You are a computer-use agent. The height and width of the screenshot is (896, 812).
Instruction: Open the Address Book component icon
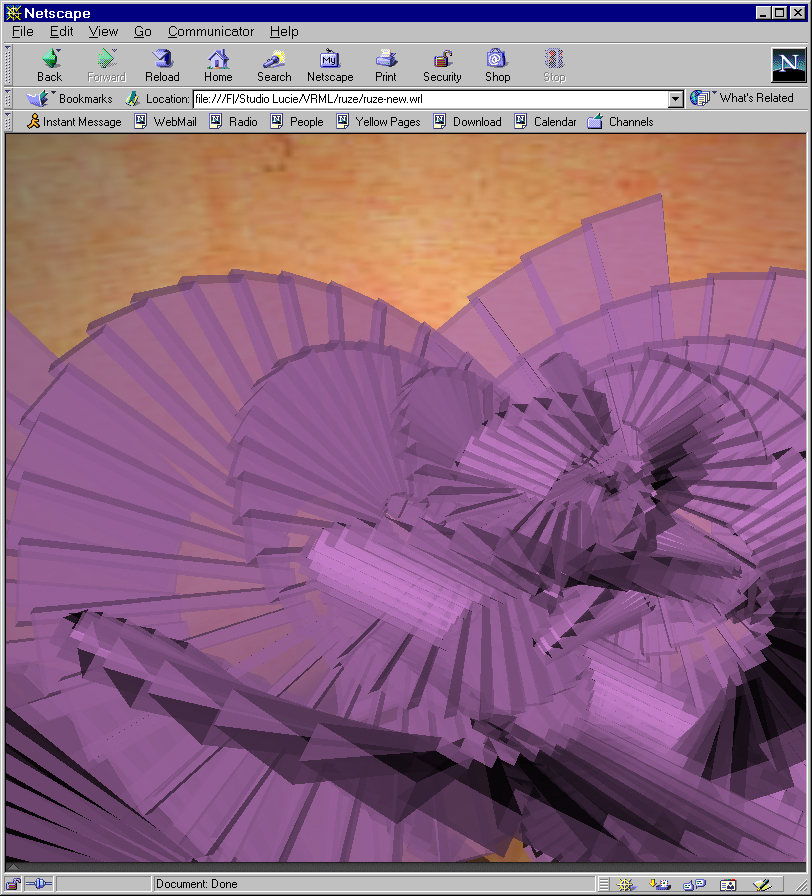(x=727, y=885)
